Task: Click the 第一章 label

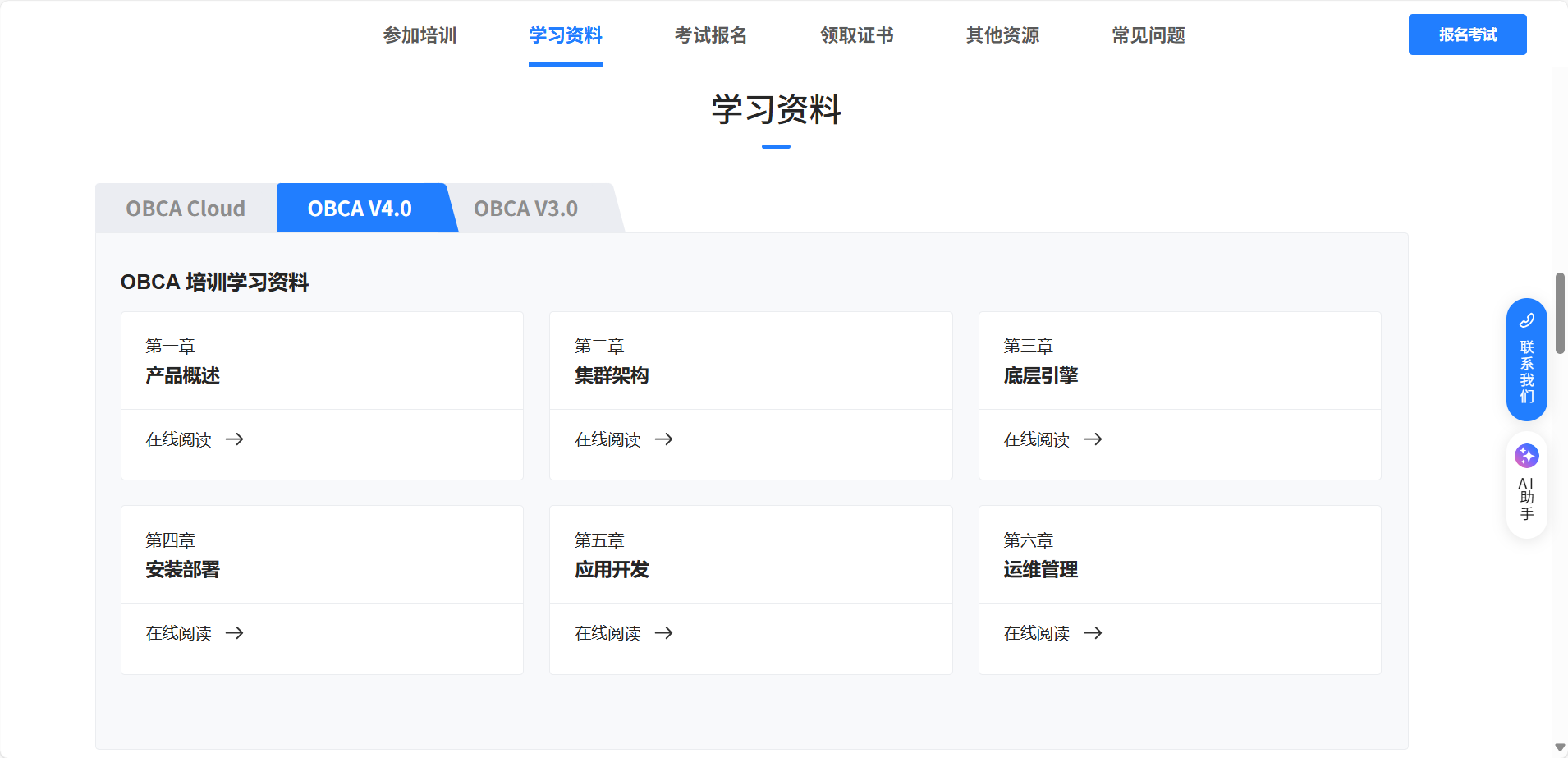Action: (x=171, y=346)
